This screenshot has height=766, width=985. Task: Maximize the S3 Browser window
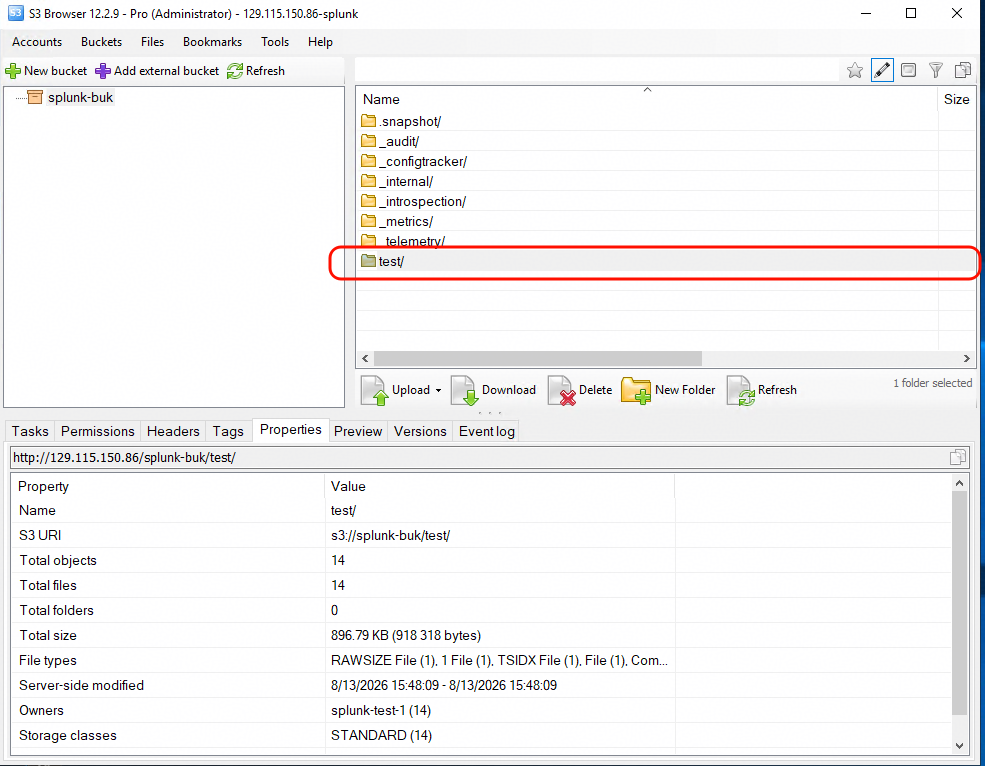coord(911,13)
